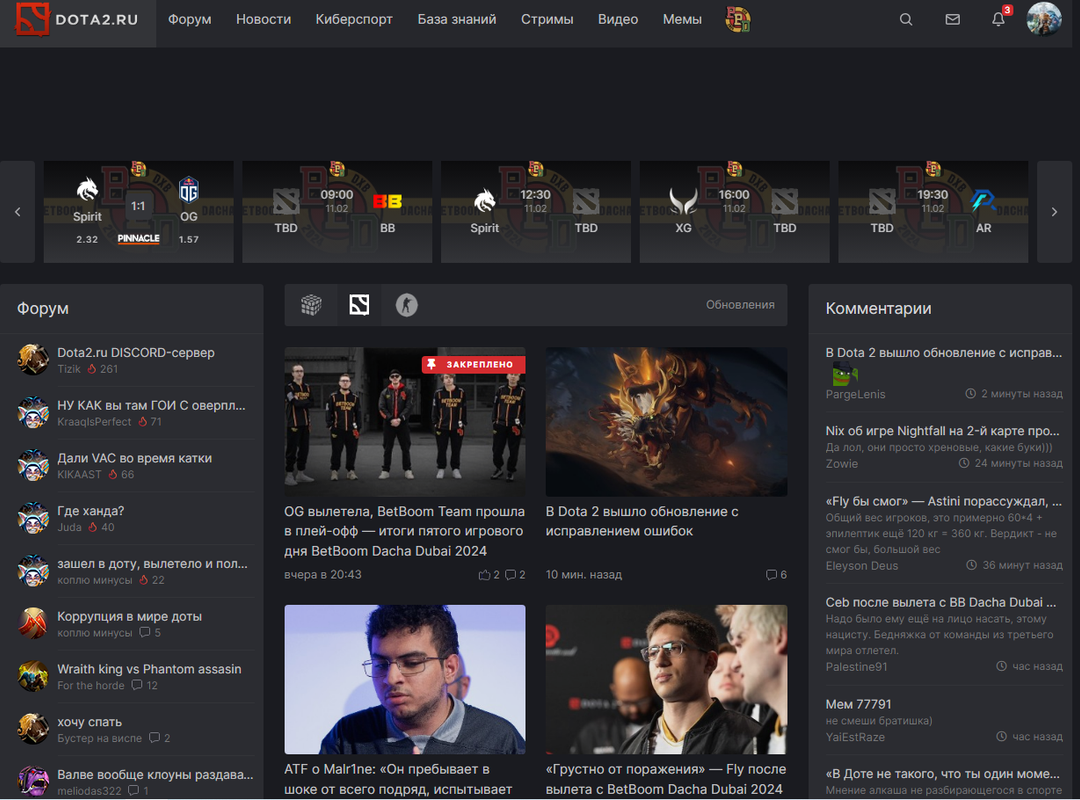Open the Форум menu item
This screenshot has height=800, width=1080.
pyautogui.click(x=189, y=19)
